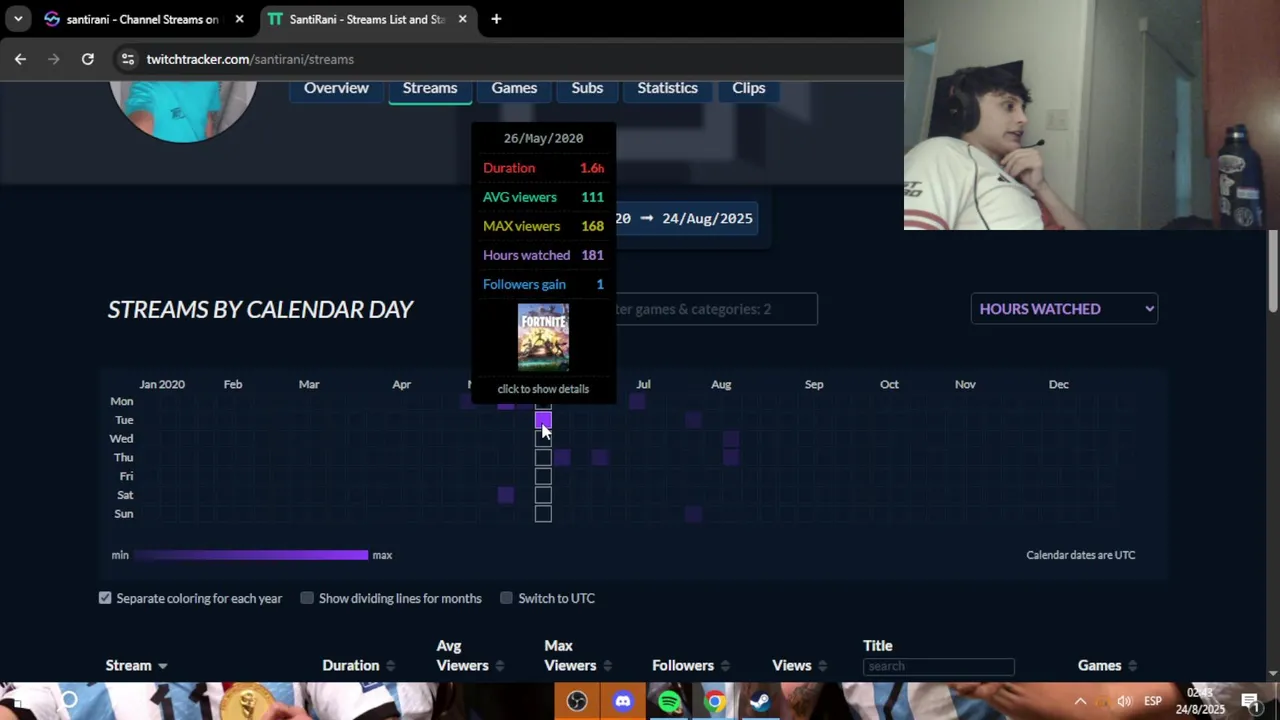This screenshot has width=1280, height=720.
Task: Click the 'Followers gain 1' tooltip row
Action: (x=543, y=284)
